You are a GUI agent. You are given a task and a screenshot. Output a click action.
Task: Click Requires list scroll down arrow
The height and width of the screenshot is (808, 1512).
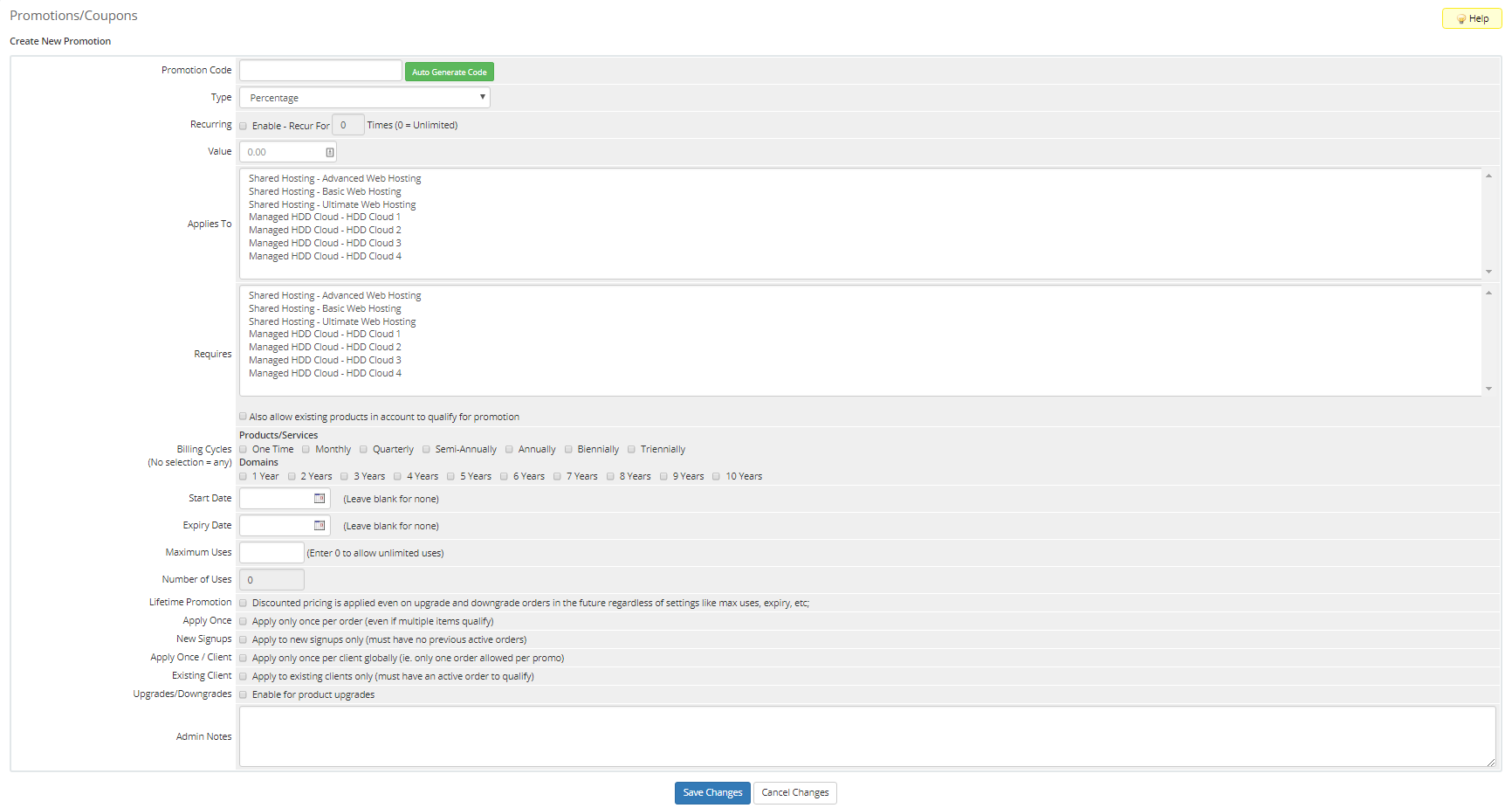click(x=1488, y=389)
